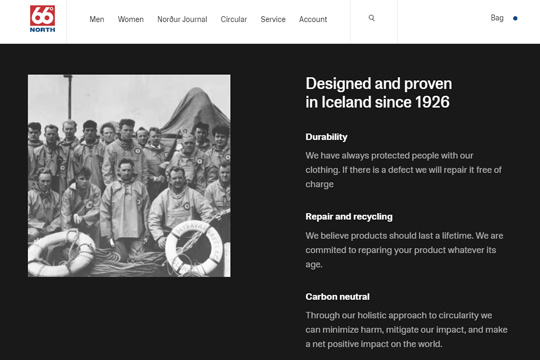This screenshot has height=360, width=540.
Task: Click the 'Repair and recycling' heading
Action: 349,217
